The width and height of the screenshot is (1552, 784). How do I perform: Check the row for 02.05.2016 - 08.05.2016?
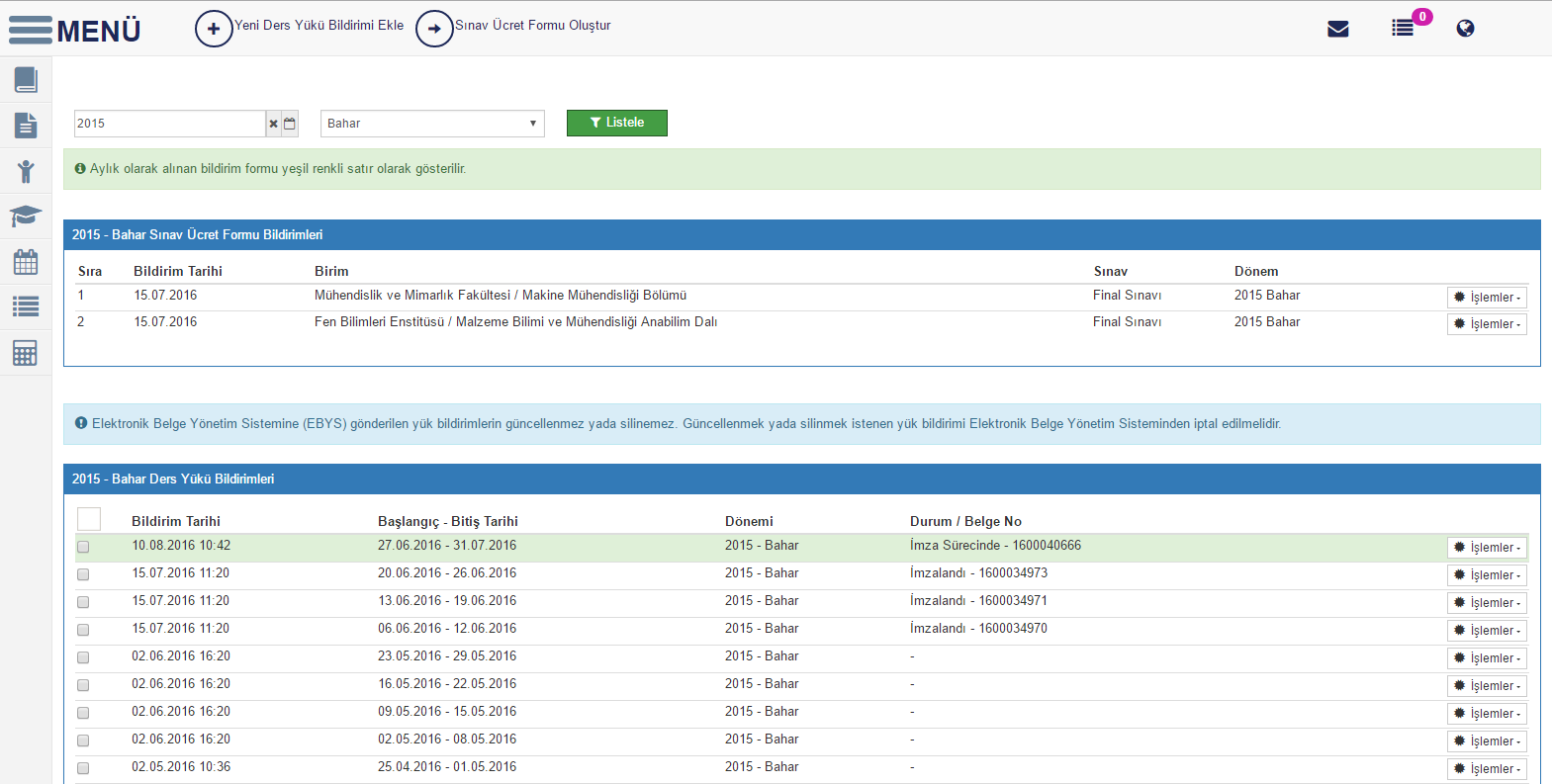pos(83,740)
